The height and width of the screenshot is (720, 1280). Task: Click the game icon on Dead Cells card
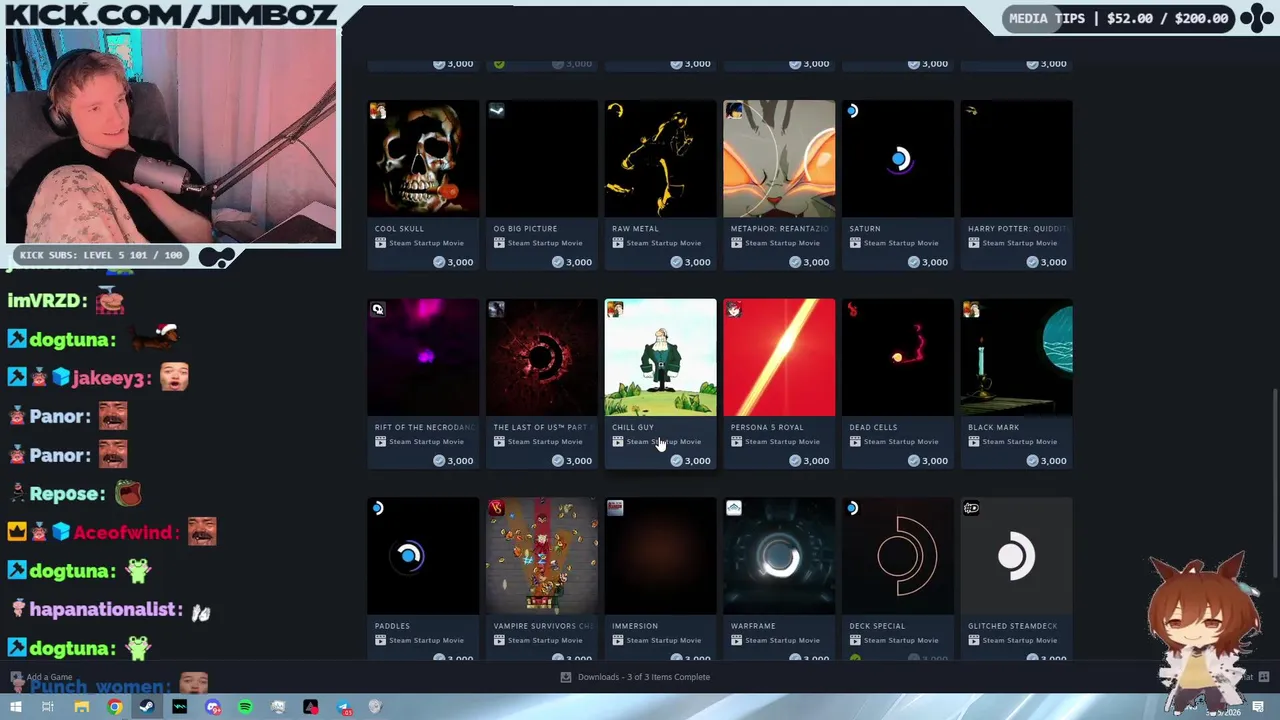click(852, 310)
